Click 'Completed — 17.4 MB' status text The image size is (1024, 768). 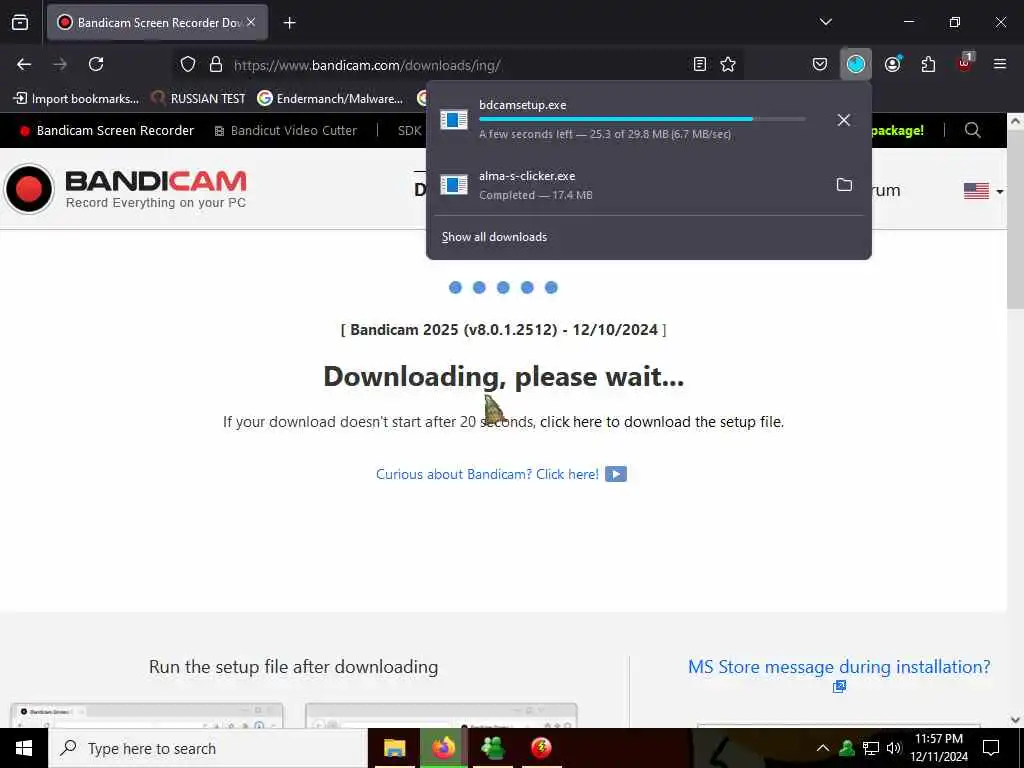pyautogui.click(x=536, y=195)
